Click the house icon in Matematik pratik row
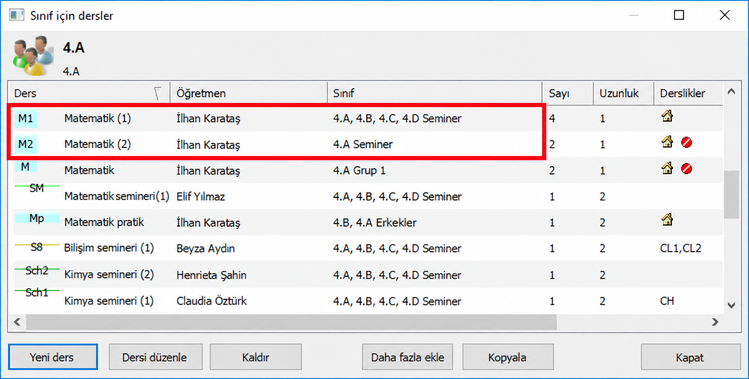 (667, 220)
